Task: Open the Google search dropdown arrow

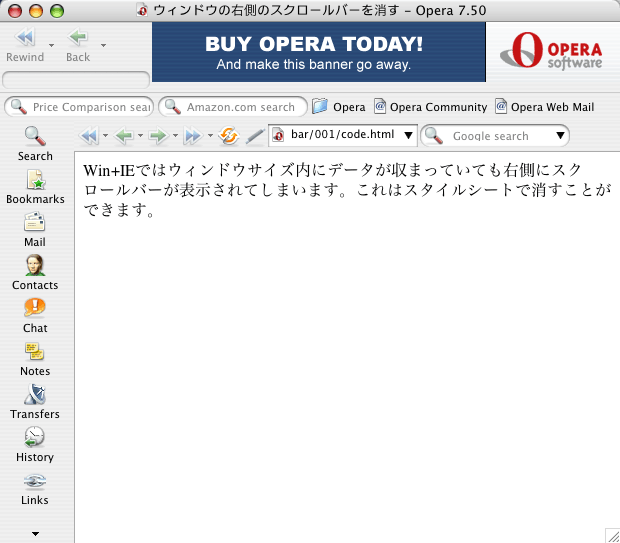Action: point(560,136)
